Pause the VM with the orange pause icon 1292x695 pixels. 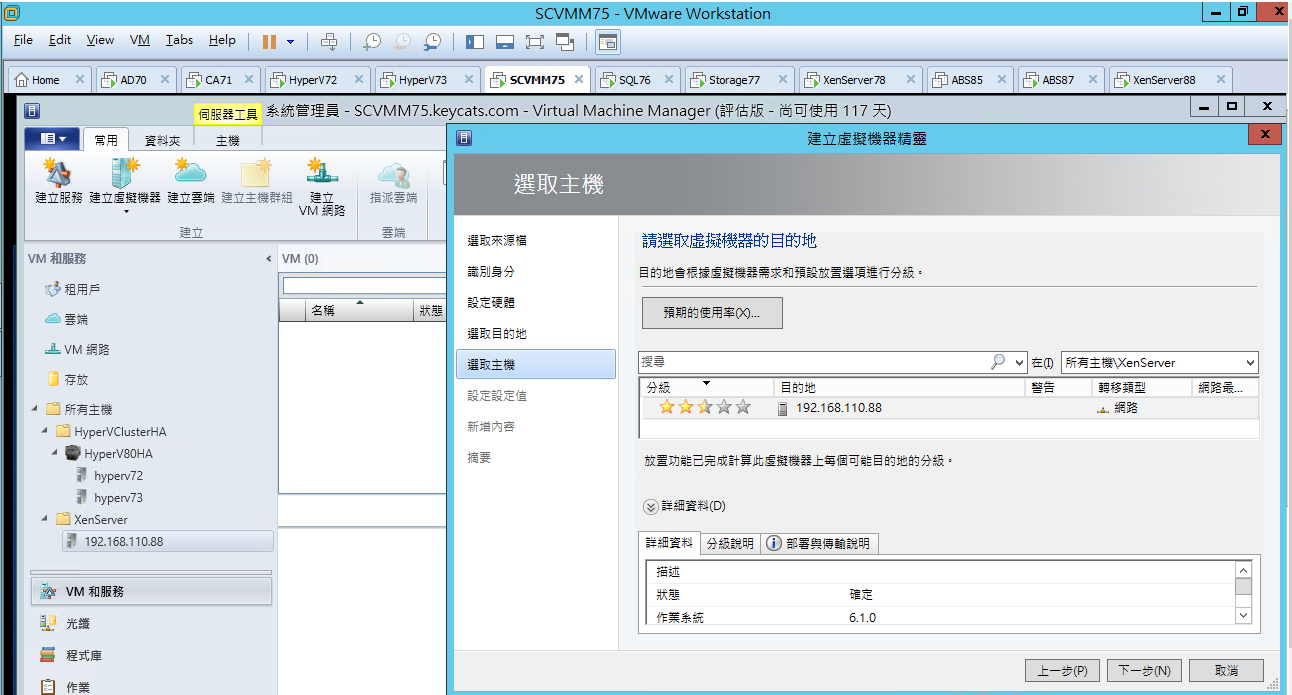[269, 41]
